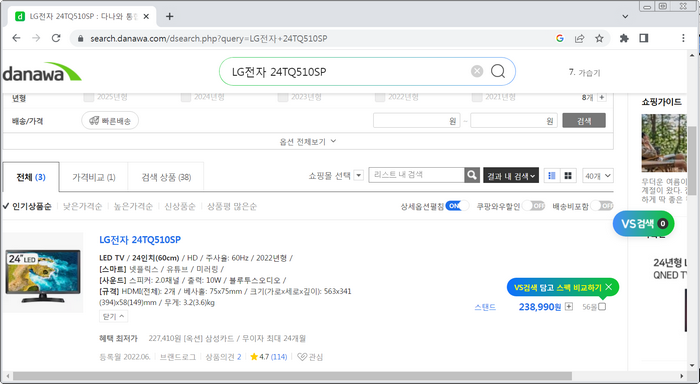Sort by 낮은가격순

point(82,206)
